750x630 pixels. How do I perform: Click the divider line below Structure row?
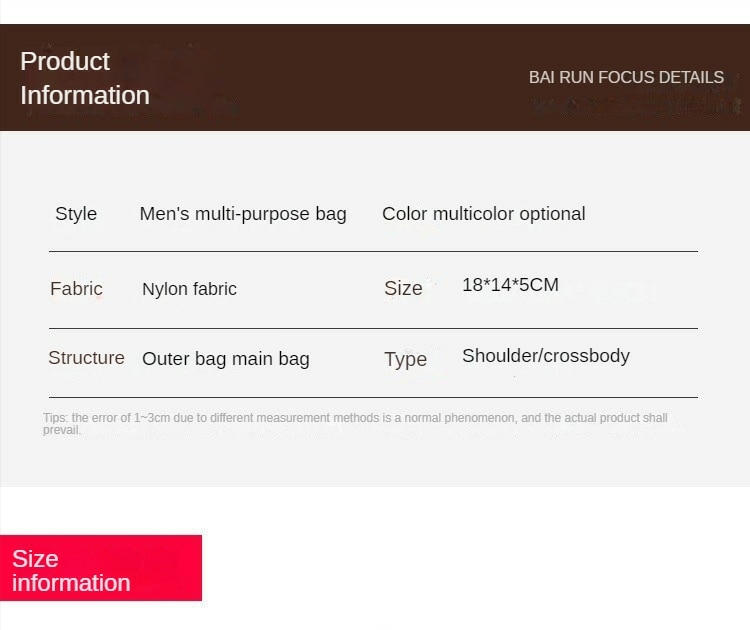pos(373,397)
